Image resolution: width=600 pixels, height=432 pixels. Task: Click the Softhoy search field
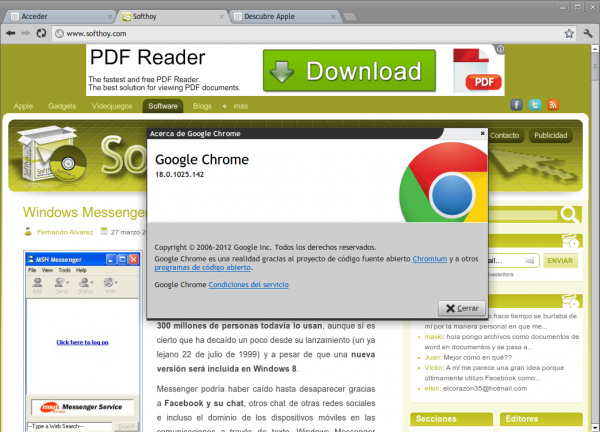coord(522,215)
